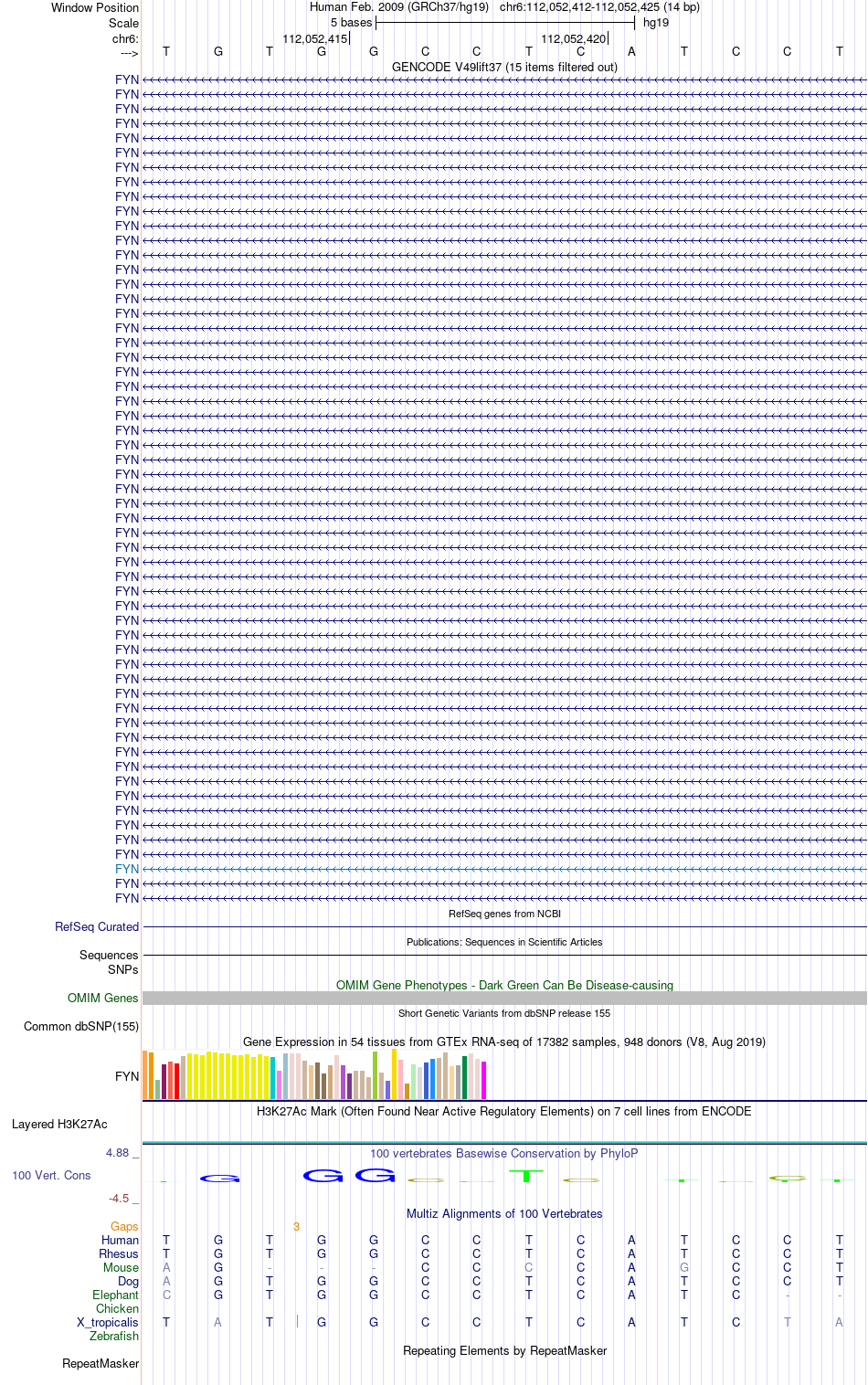868x1385 pixels.
Task: Click the magenta bar in GTEx expression chart
Action: click(484, 1080)
